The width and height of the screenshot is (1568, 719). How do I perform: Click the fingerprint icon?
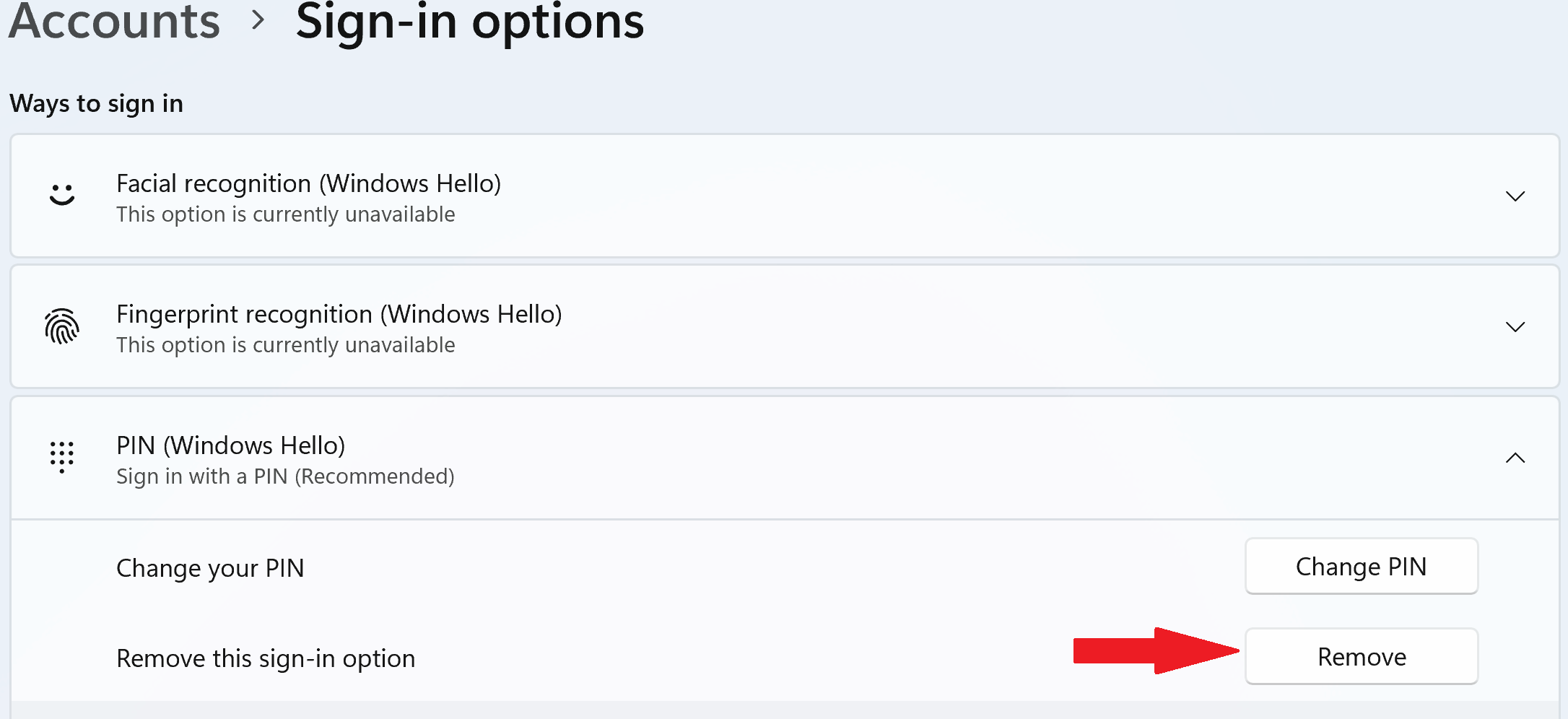point(62,326)
